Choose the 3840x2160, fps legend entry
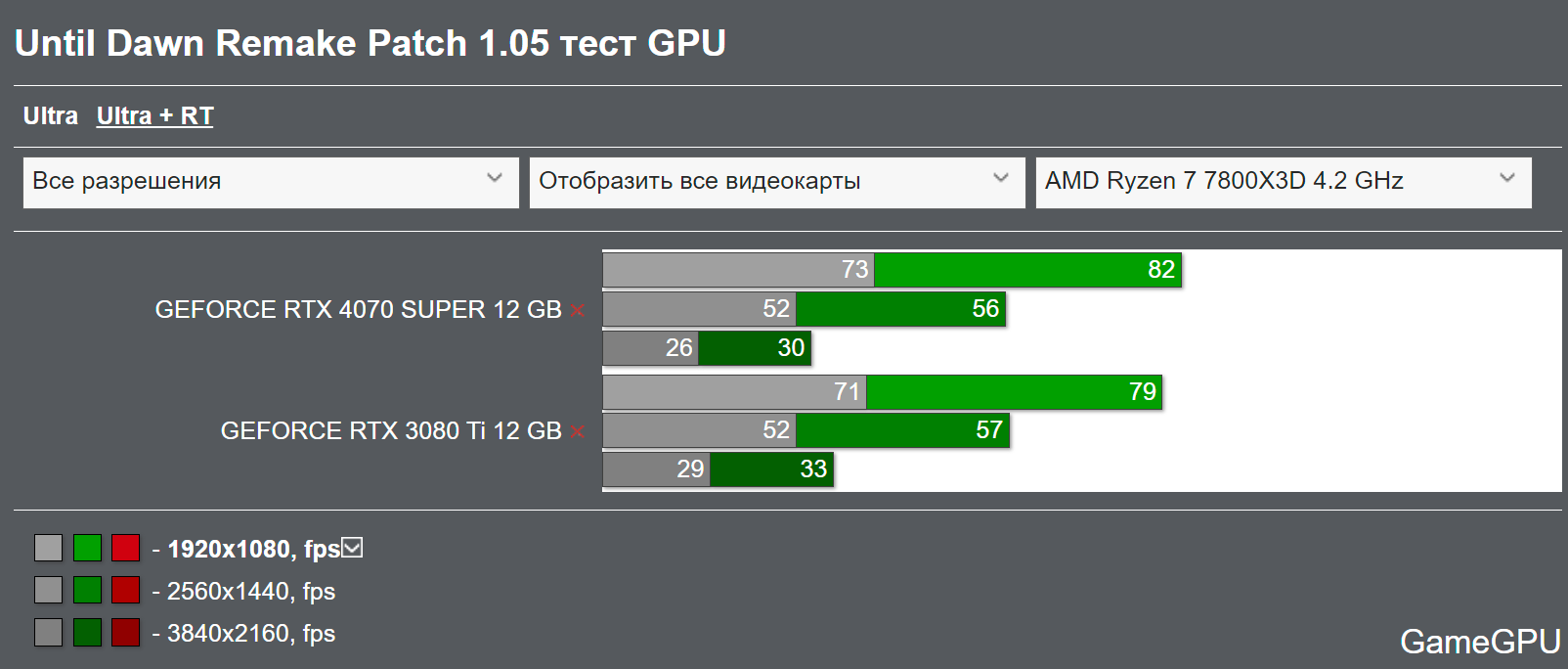Screen dimensions: 1568x669 (x=250, y=633)
